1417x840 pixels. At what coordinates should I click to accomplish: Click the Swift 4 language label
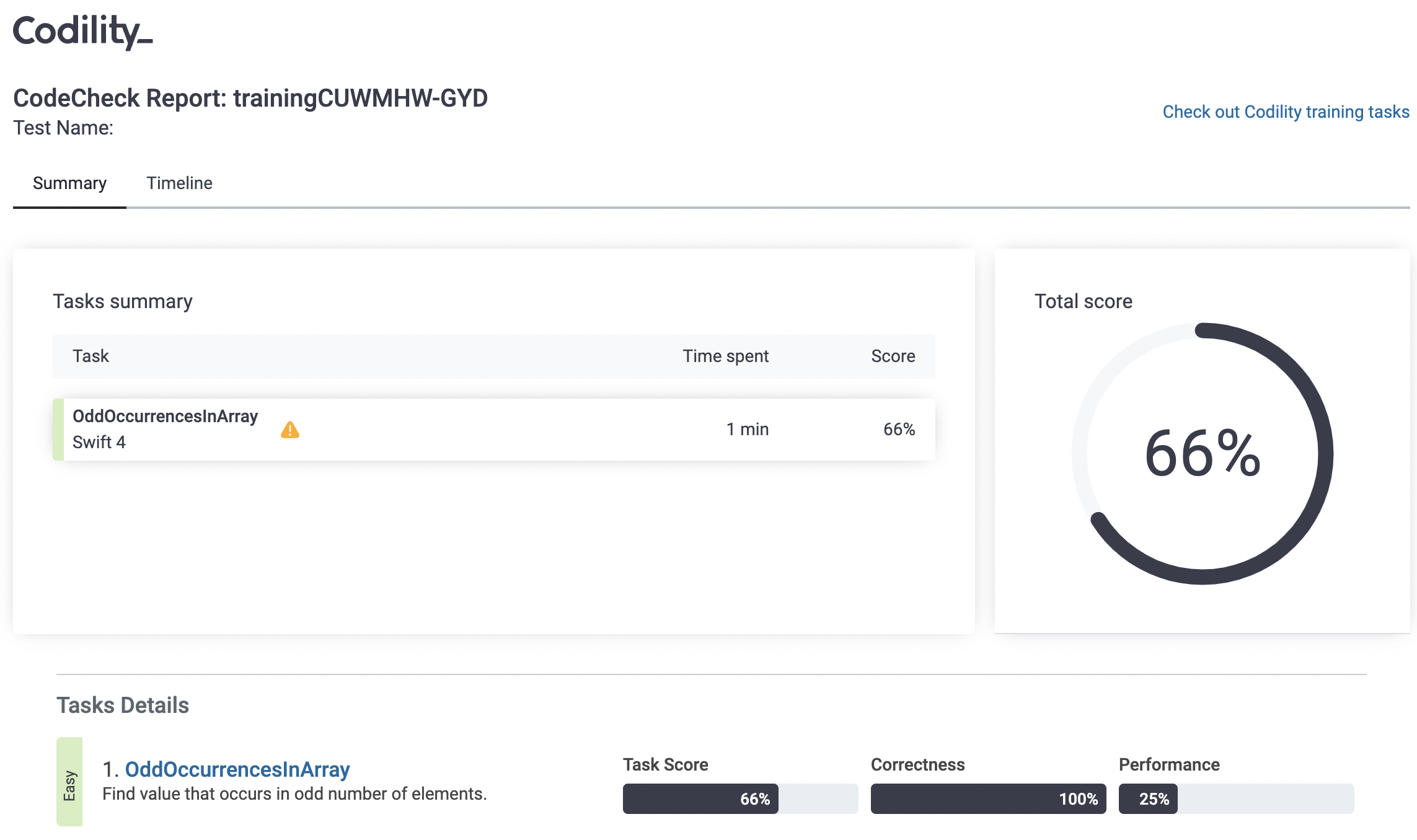coord(99,443)
